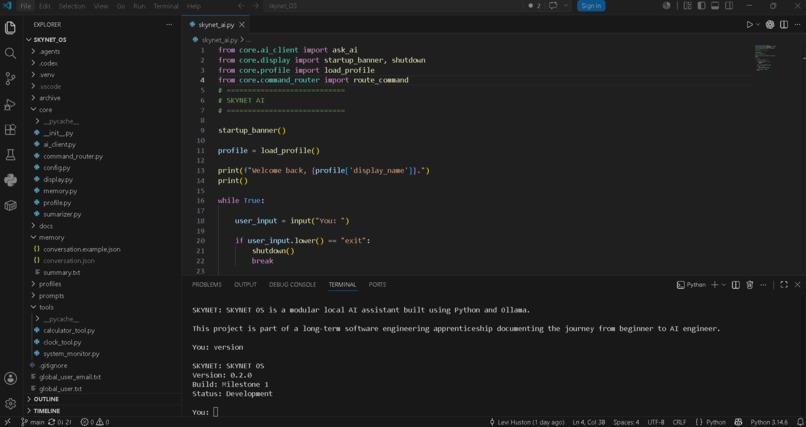Open system_monitor.py in the explorer

(71, 354)
